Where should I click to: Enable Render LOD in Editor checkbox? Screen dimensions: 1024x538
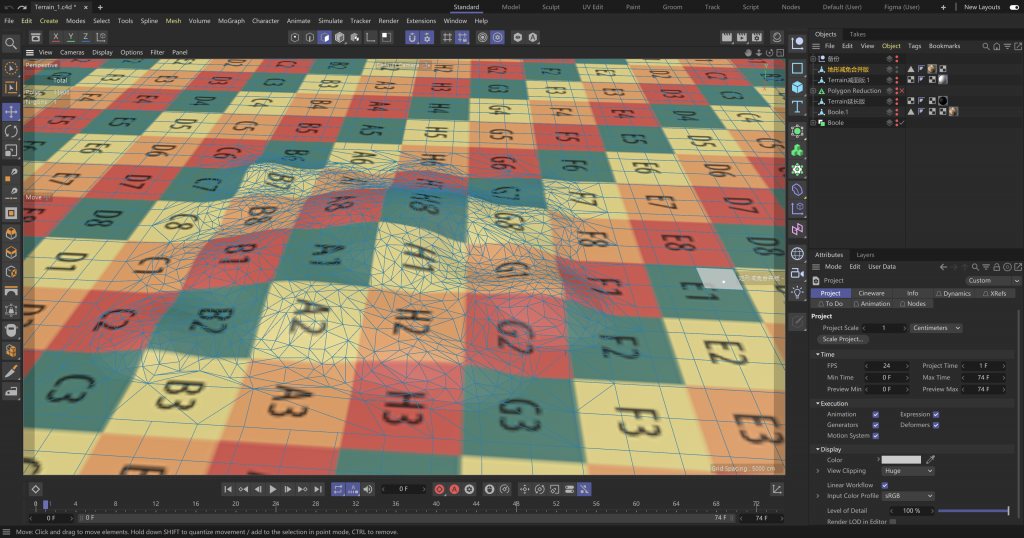coord(893,522)
